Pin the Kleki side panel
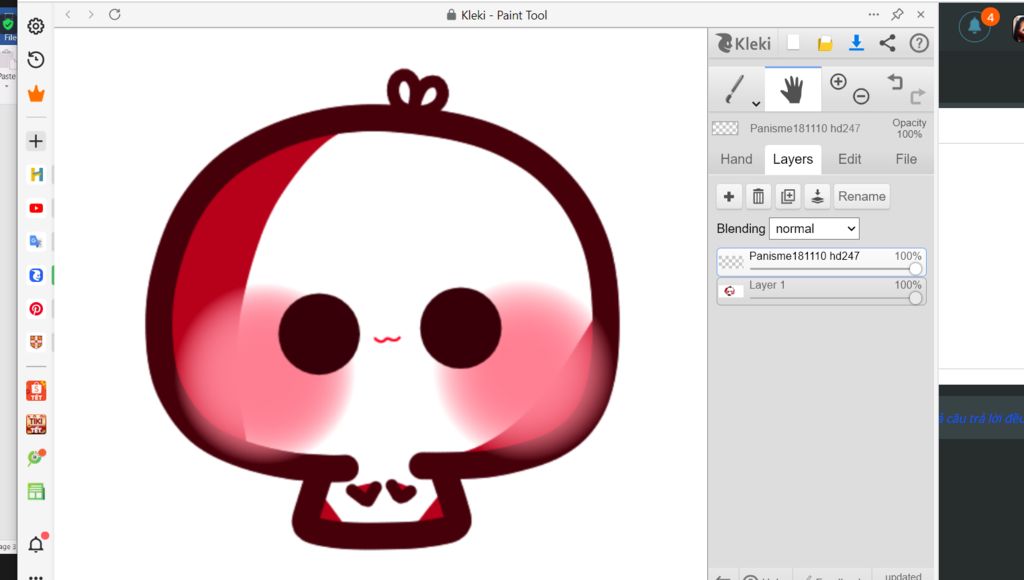Viewport: 1024px width, 580px height. tap(897, 14)
